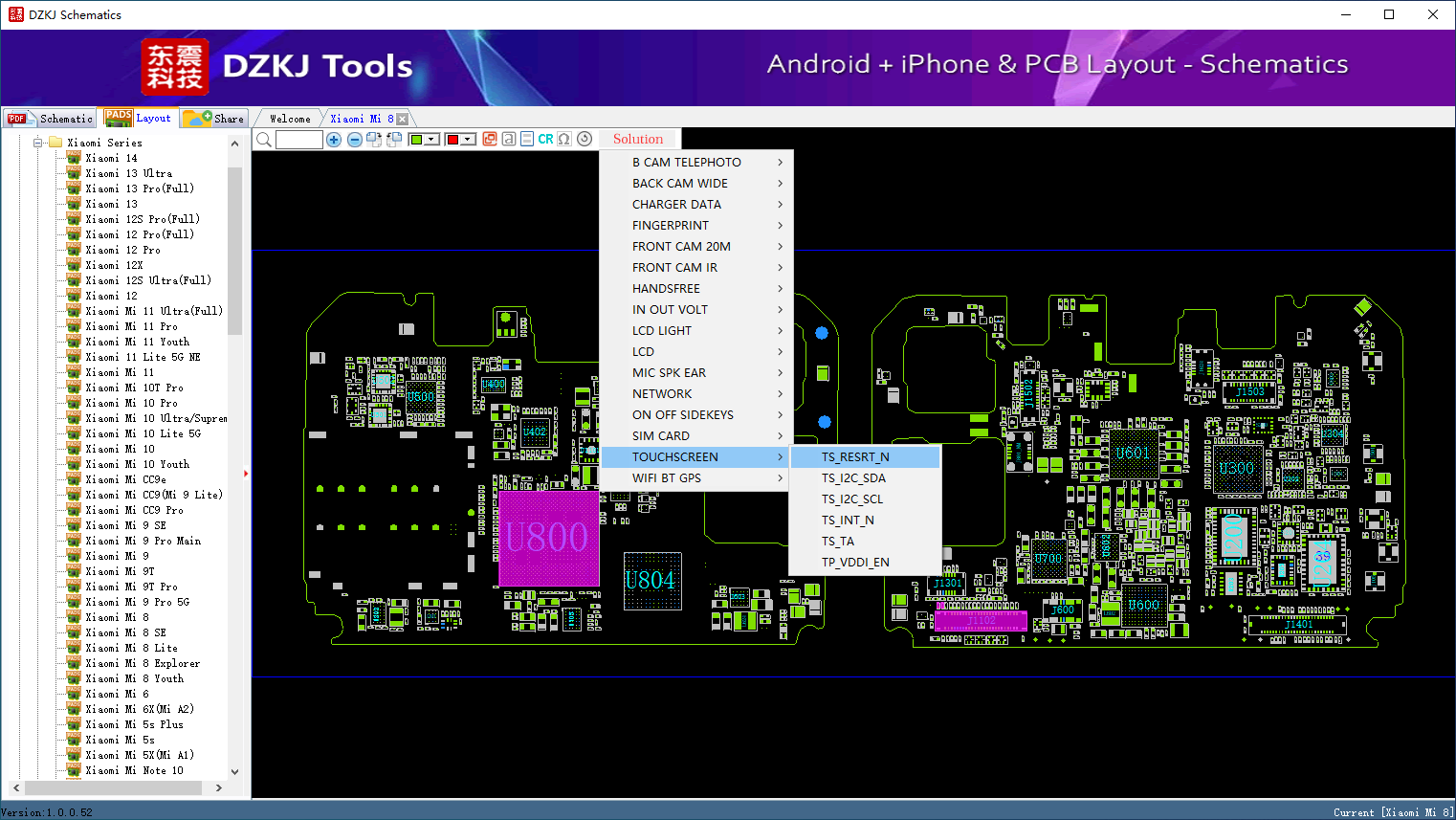Click the magnifier search icon in the toolbar
This screenshot has width=1456, height=820.
coord(264,140)
